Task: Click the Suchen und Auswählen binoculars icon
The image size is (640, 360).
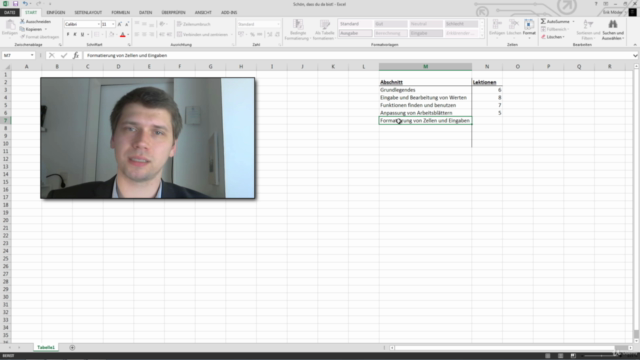Action: [x=613, y=24]
